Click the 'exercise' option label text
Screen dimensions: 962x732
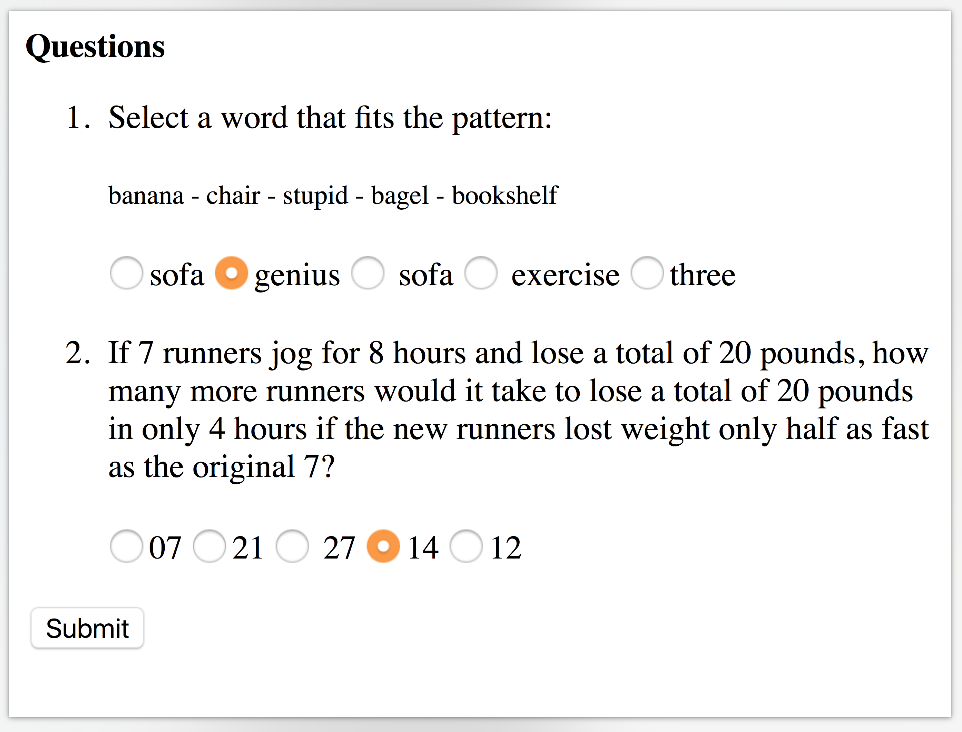coord(565,275)
